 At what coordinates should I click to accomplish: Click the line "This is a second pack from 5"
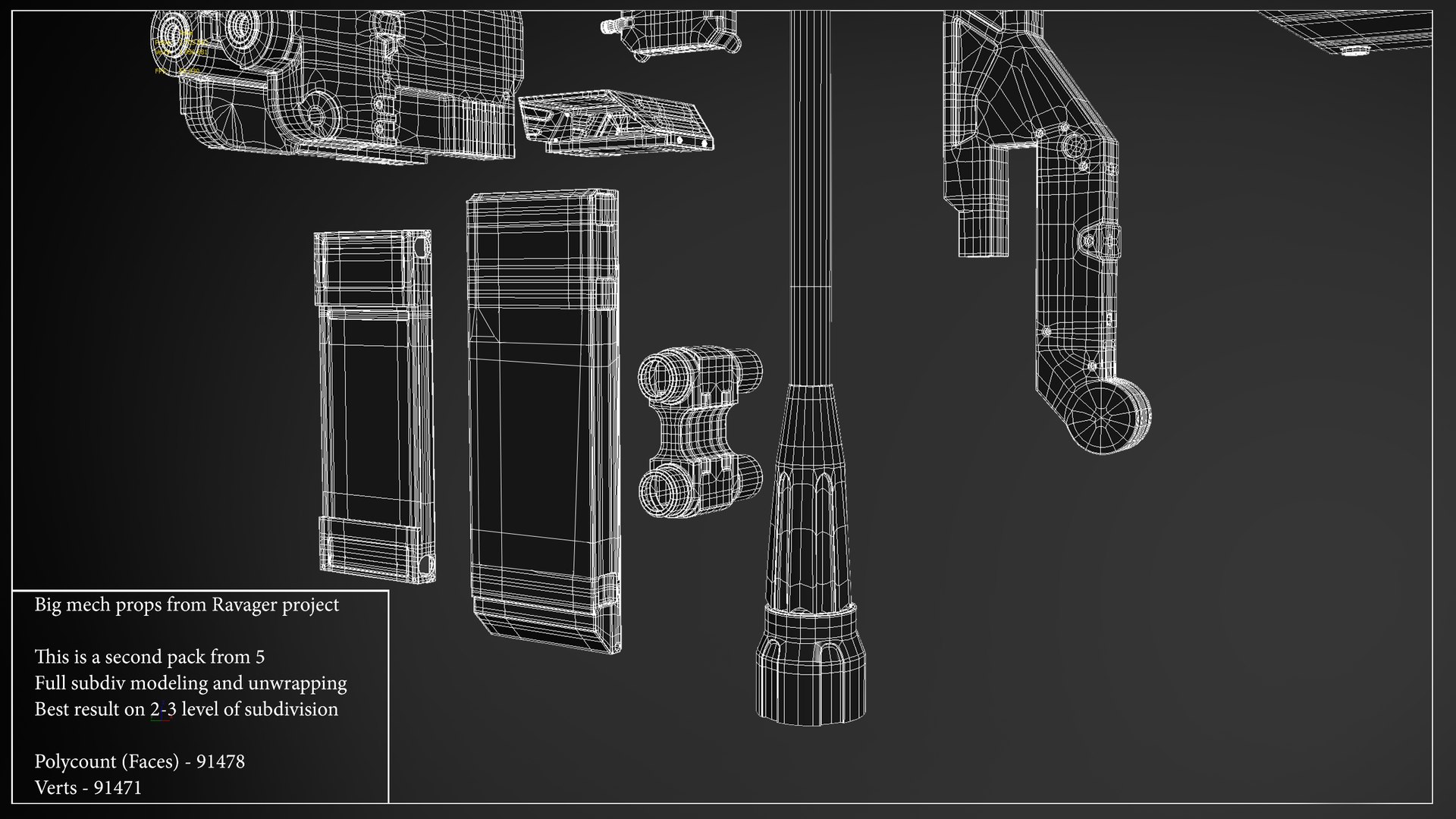point(149,657)
